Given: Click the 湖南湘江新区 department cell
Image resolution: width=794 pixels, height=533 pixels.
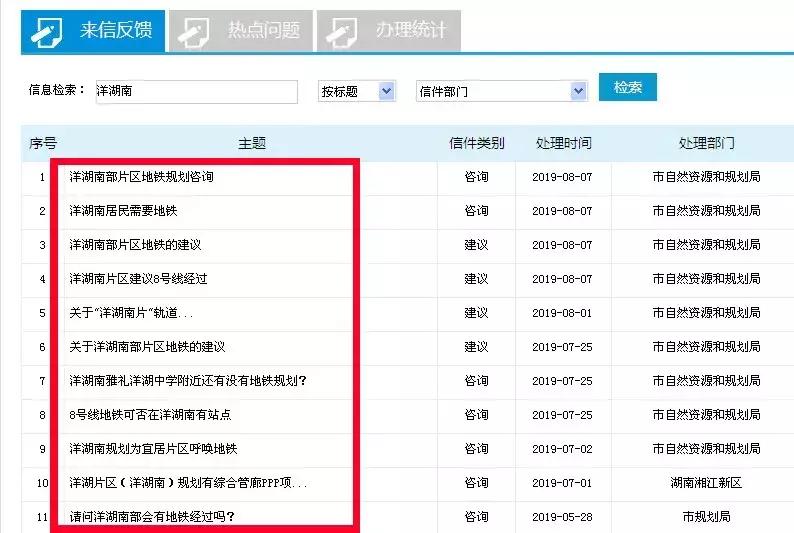Looking at the screenshot, I should 706,482.
